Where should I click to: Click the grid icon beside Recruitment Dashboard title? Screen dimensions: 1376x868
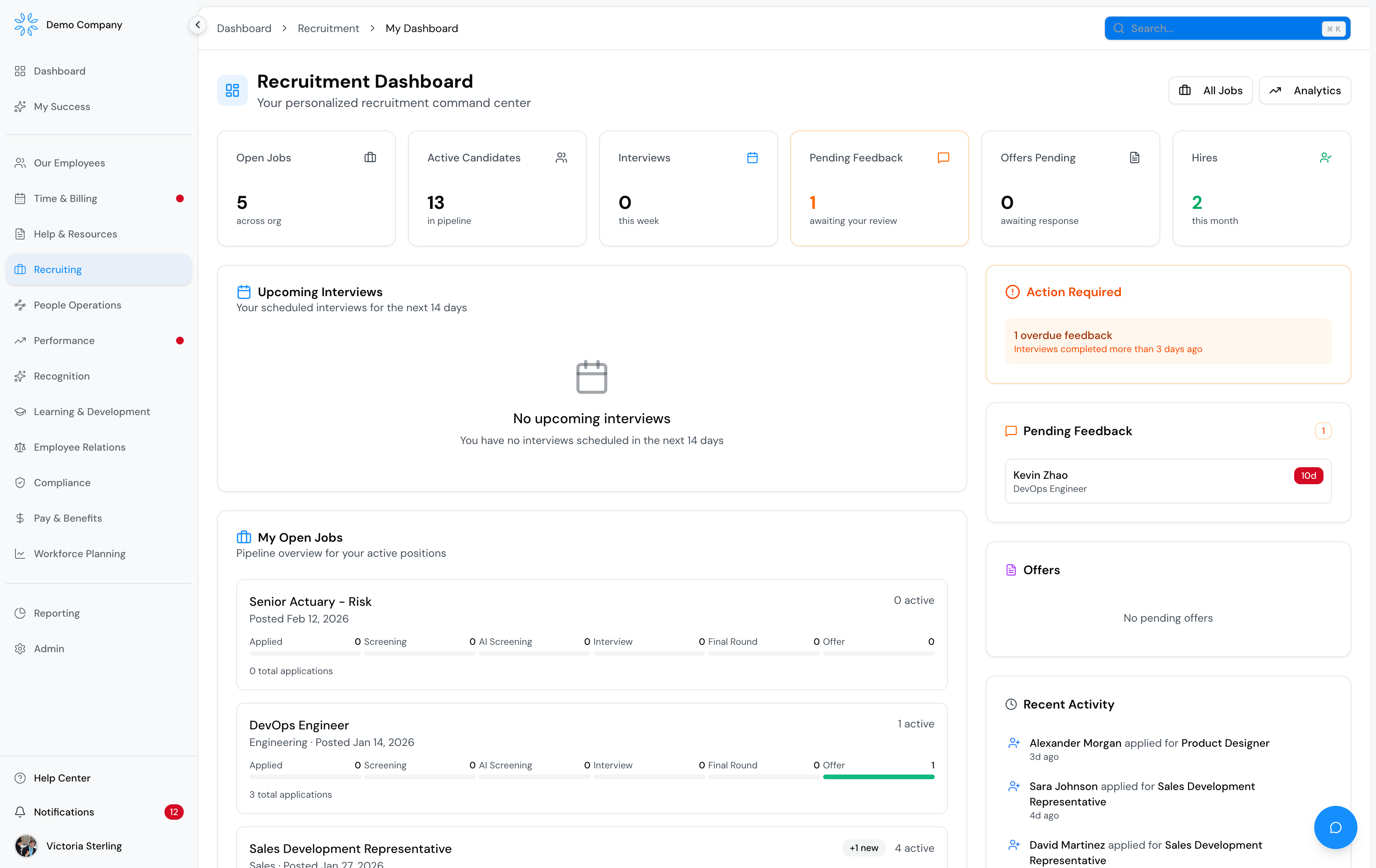pos(232,90)
